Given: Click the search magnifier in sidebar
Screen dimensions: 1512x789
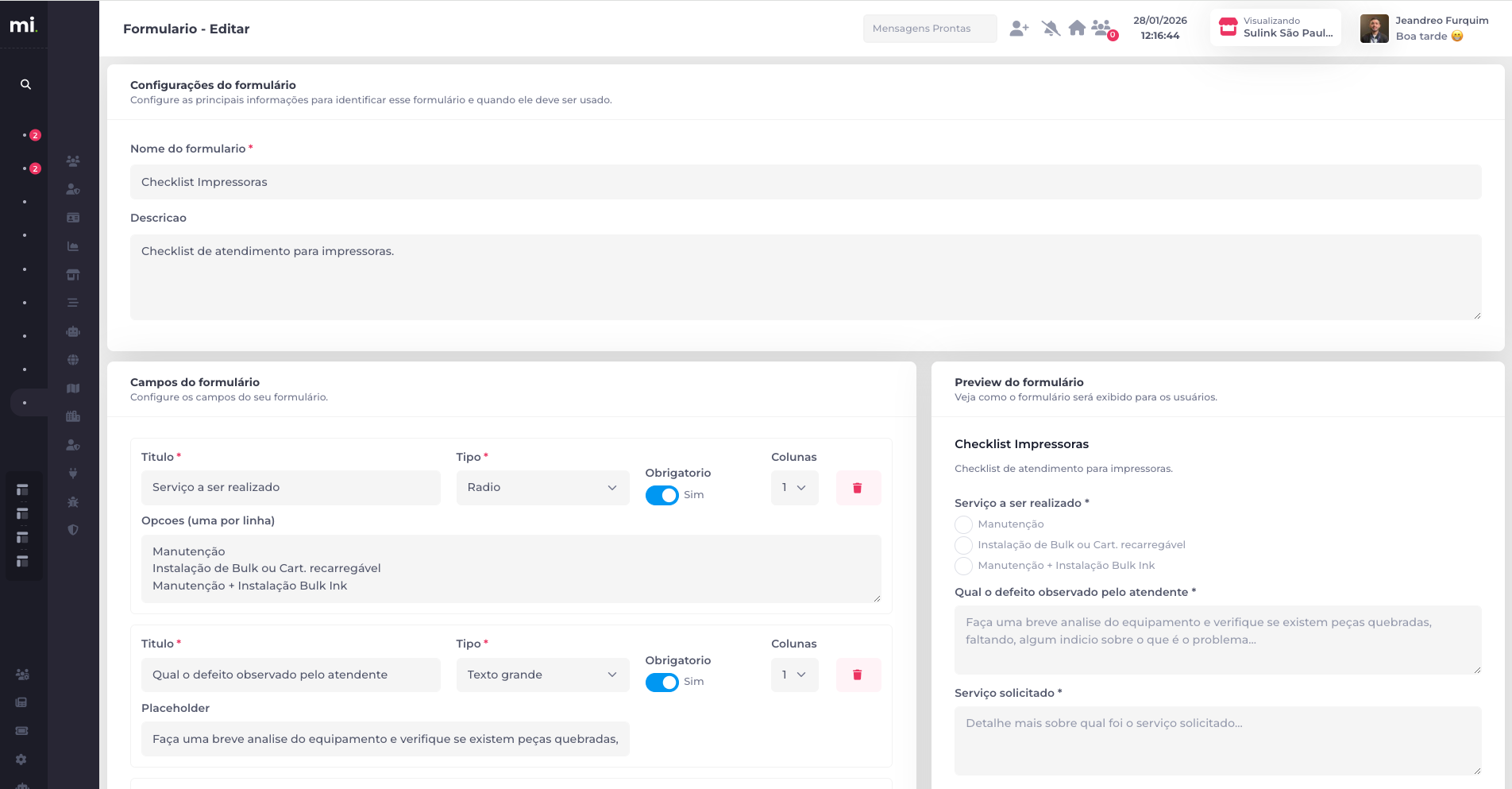Looking at the screenshot, I should tap(25, 84).
